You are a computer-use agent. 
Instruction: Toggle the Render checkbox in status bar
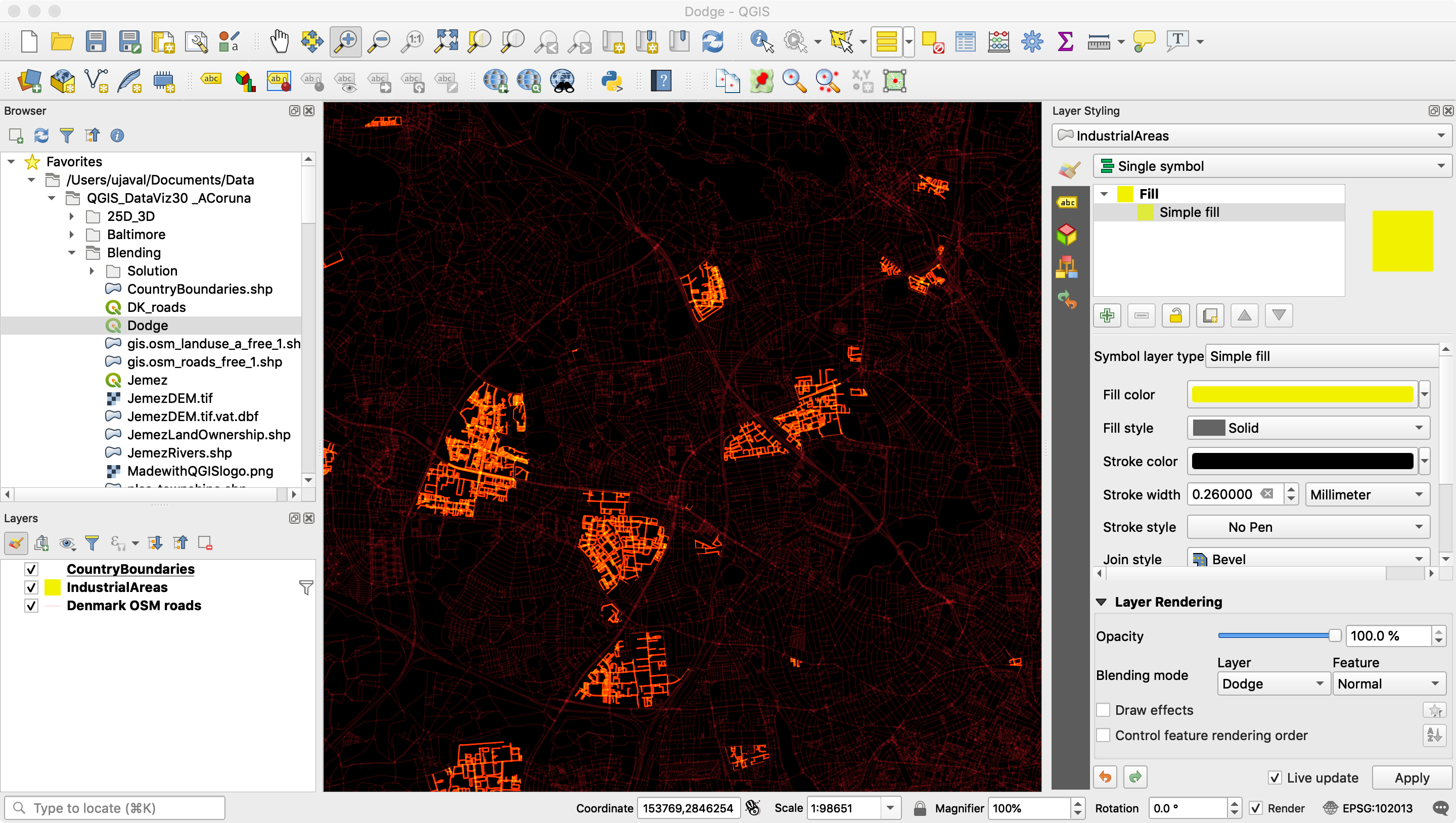(1255, 808)
